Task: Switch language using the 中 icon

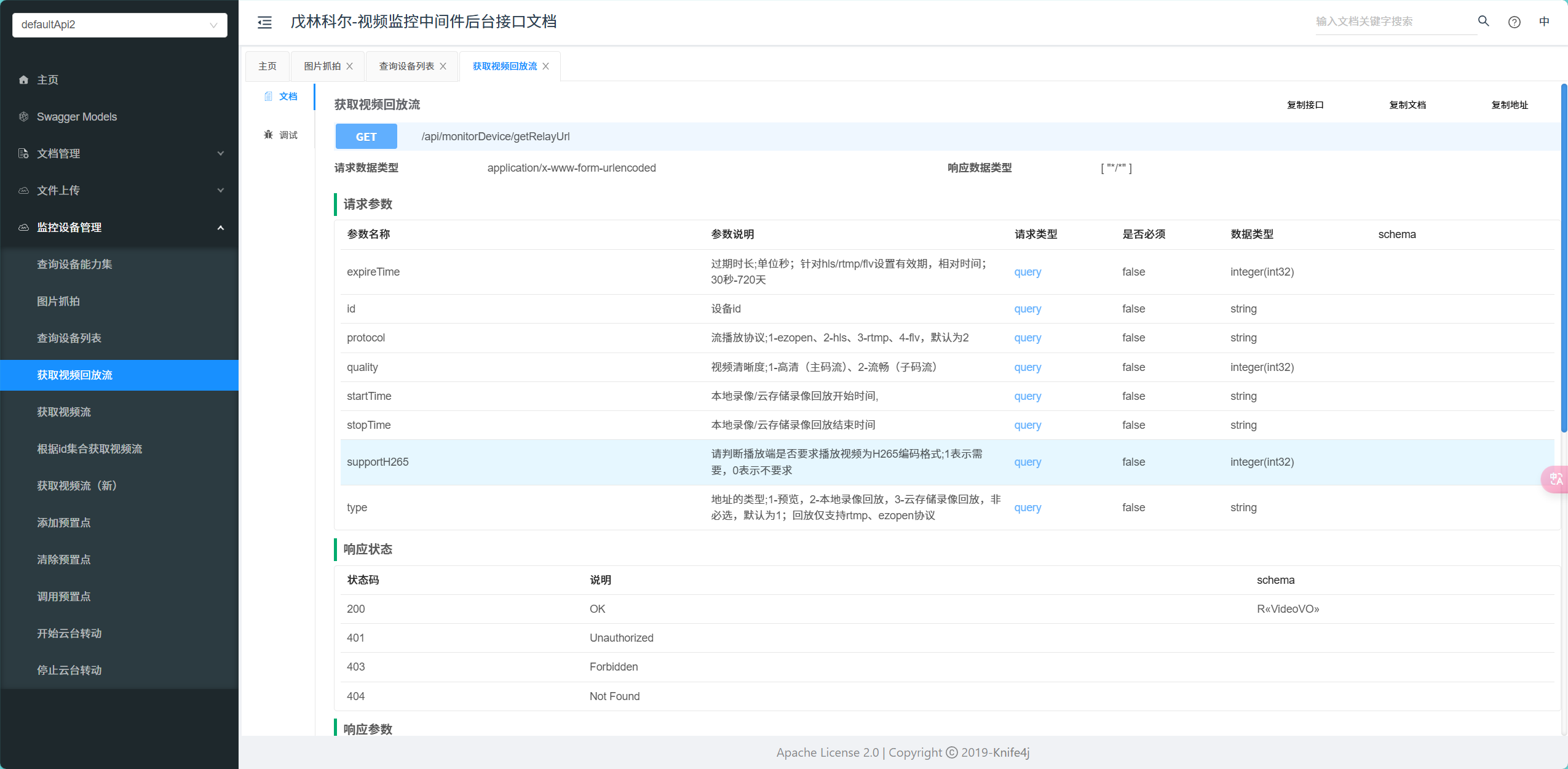Action: click(x=1544, y=22)
